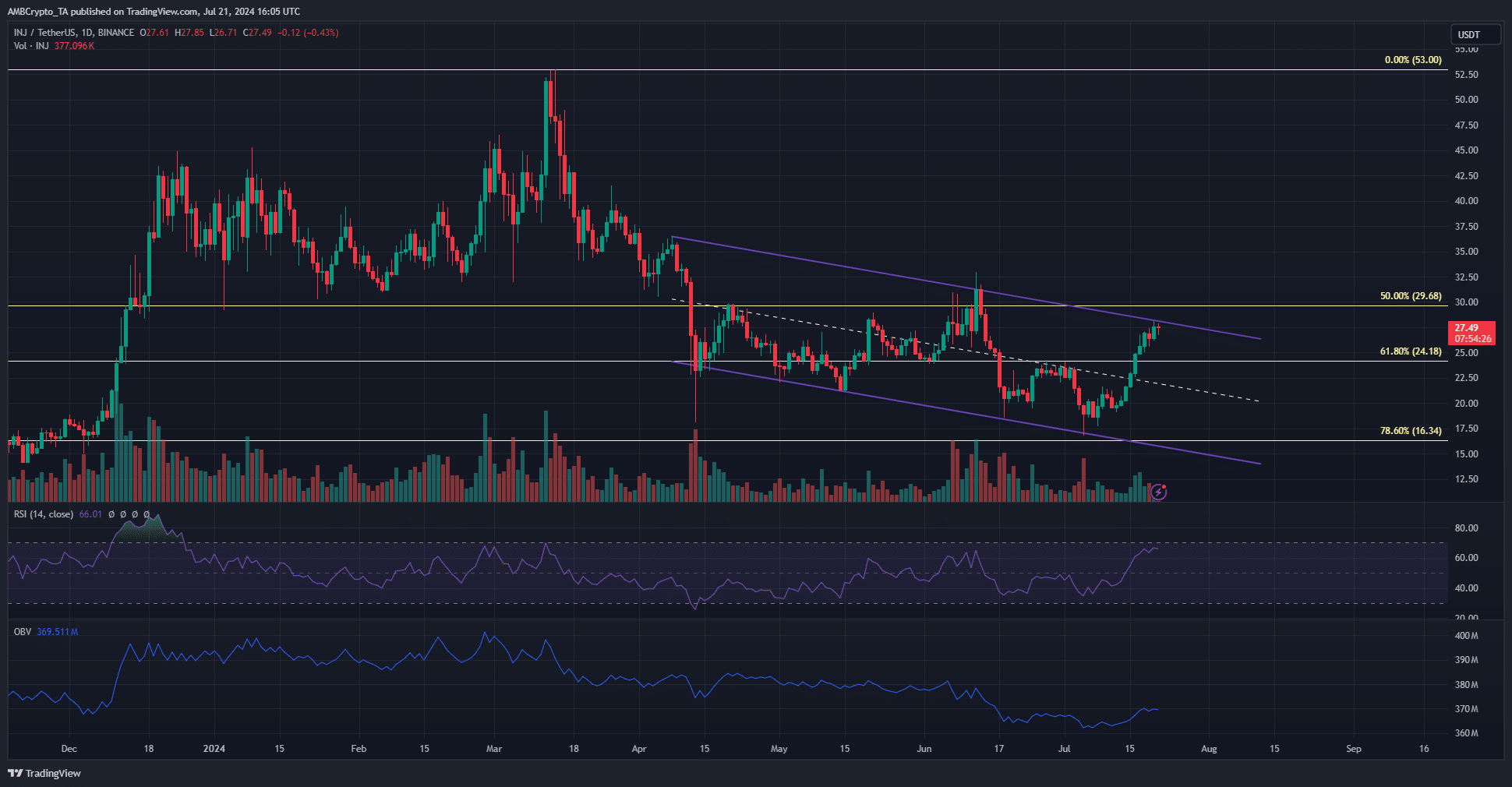1512x787 pixels.
Task: Click the Vol · INJ volume label
Action: coord(31,46)
